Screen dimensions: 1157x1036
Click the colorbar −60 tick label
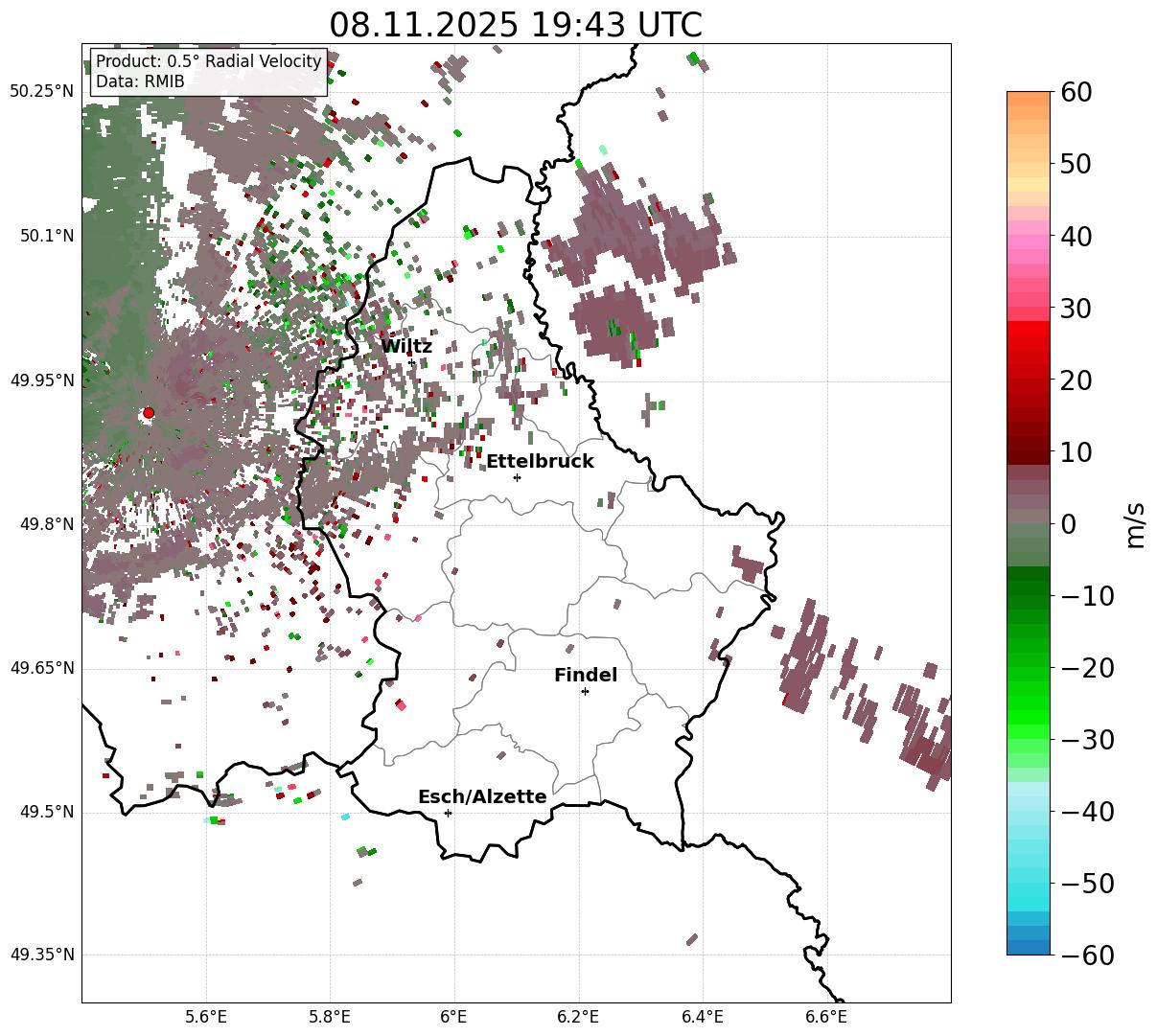click(x=1087, y=955)
